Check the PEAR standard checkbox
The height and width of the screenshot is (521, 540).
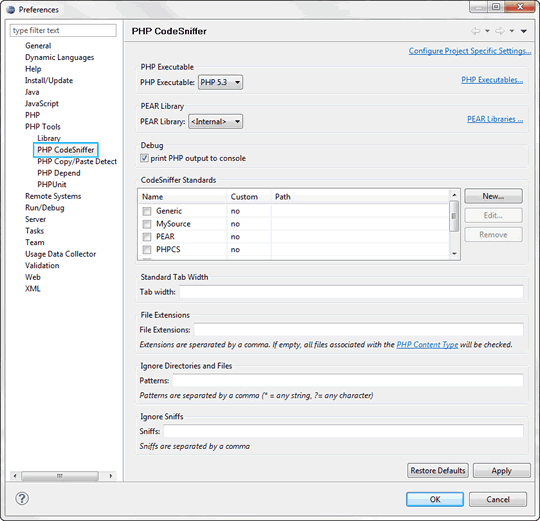pyautogui.click(x=147, y=237)
